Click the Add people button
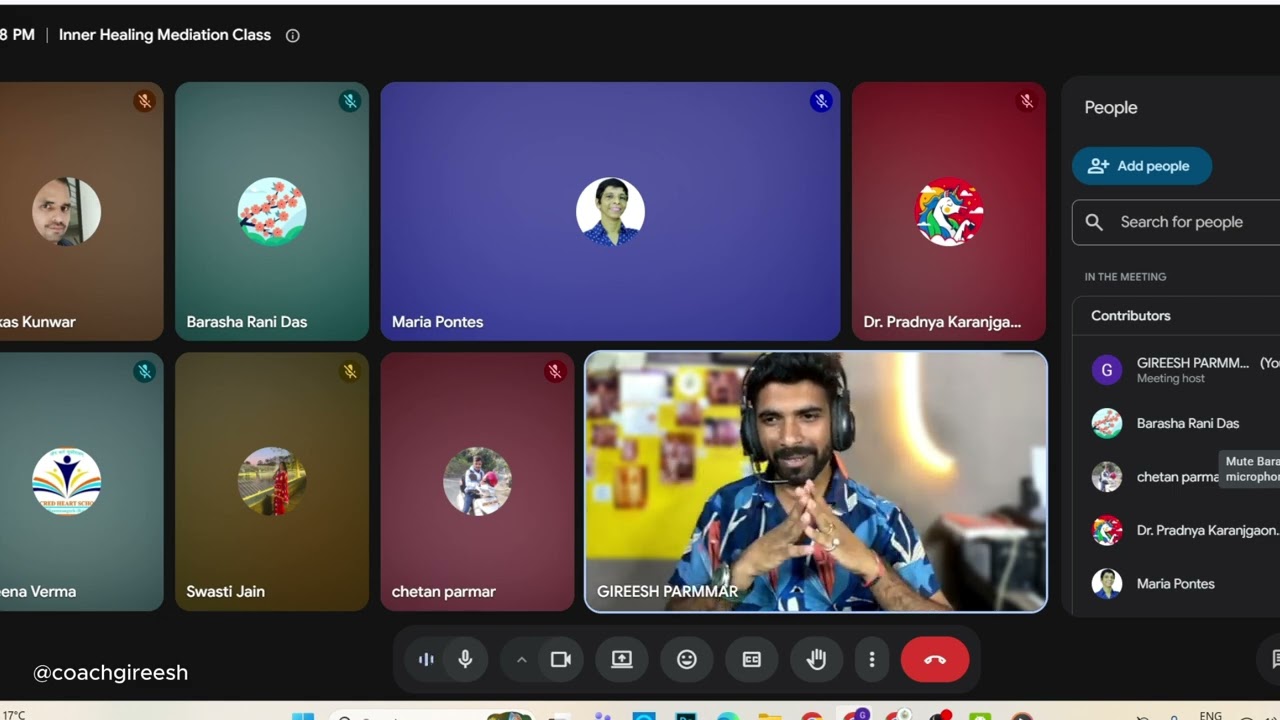 1142,166
